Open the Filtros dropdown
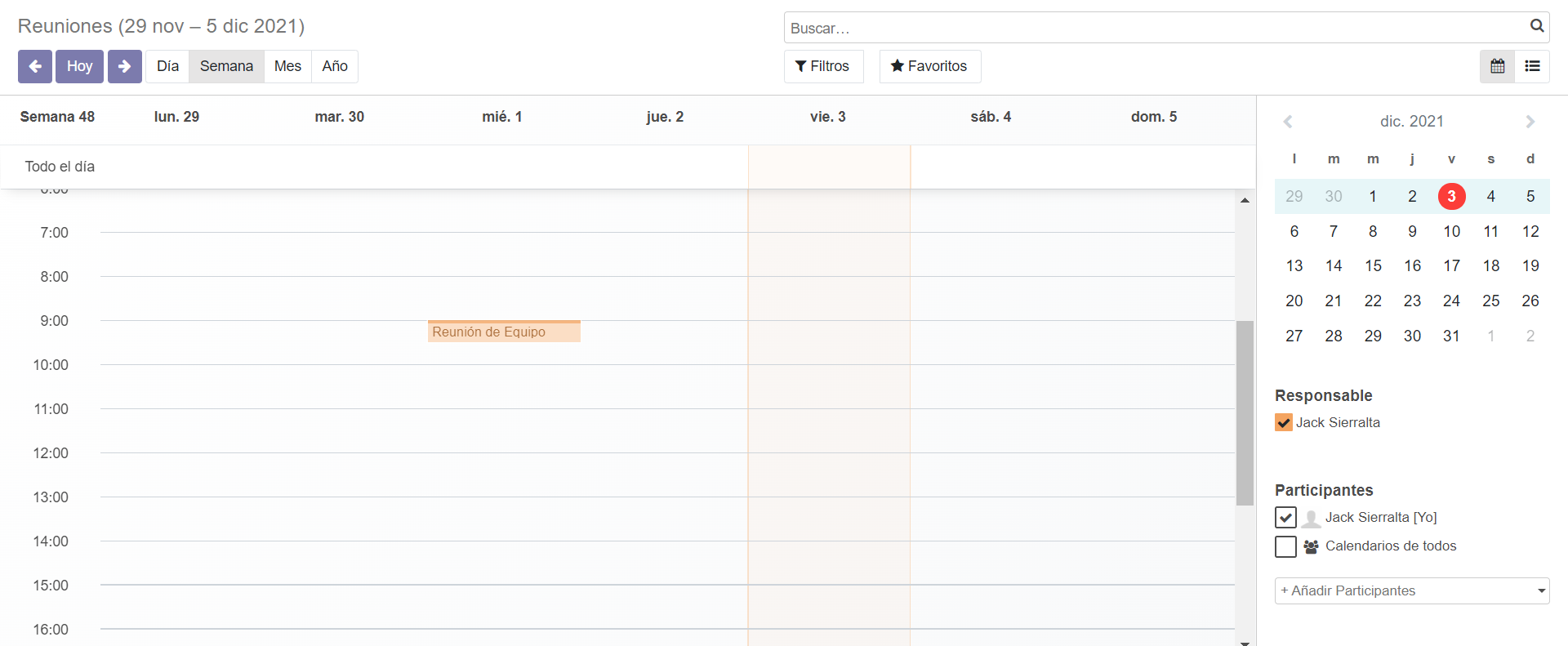 823,66
